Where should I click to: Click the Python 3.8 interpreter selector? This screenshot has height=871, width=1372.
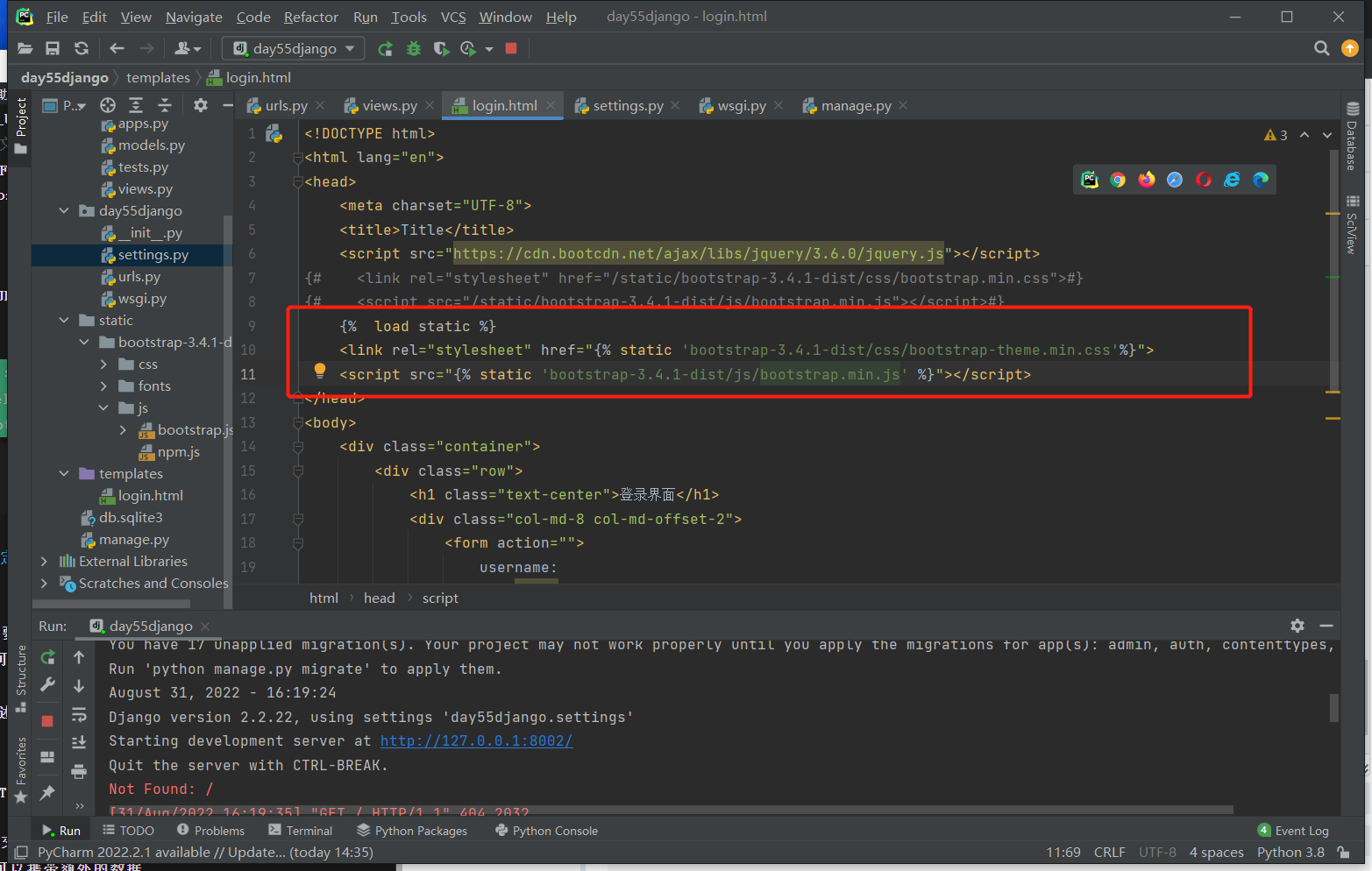(x=1290, y=852)
